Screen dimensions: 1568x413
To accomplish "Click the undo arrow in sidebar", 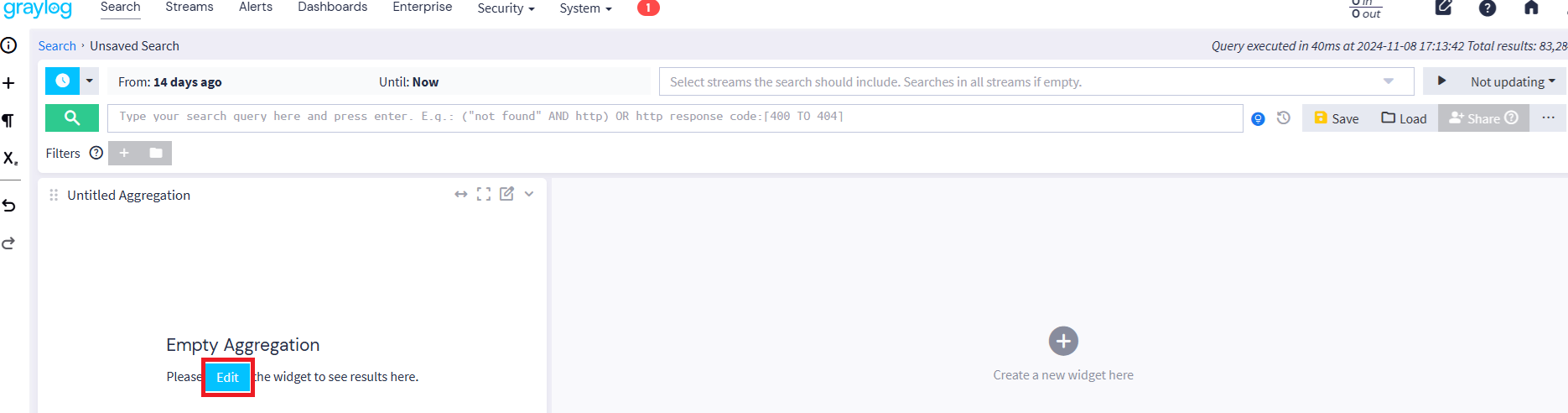I will tap(9, 206).
